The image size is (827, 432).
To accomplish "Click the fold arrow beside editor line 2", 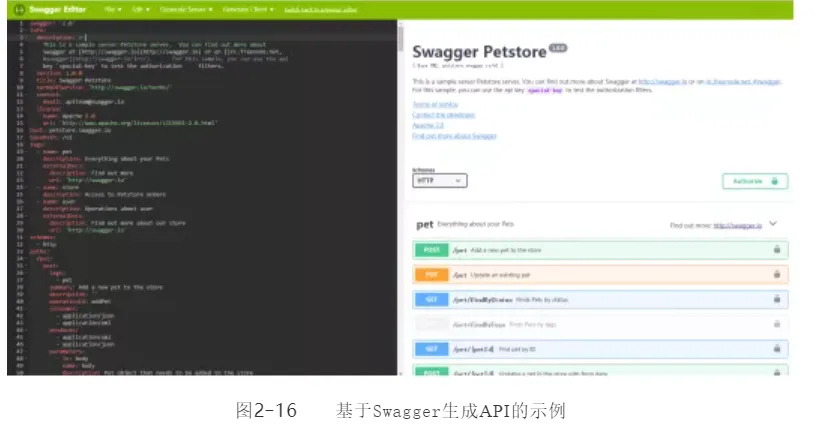I will (x=27, y=31).
